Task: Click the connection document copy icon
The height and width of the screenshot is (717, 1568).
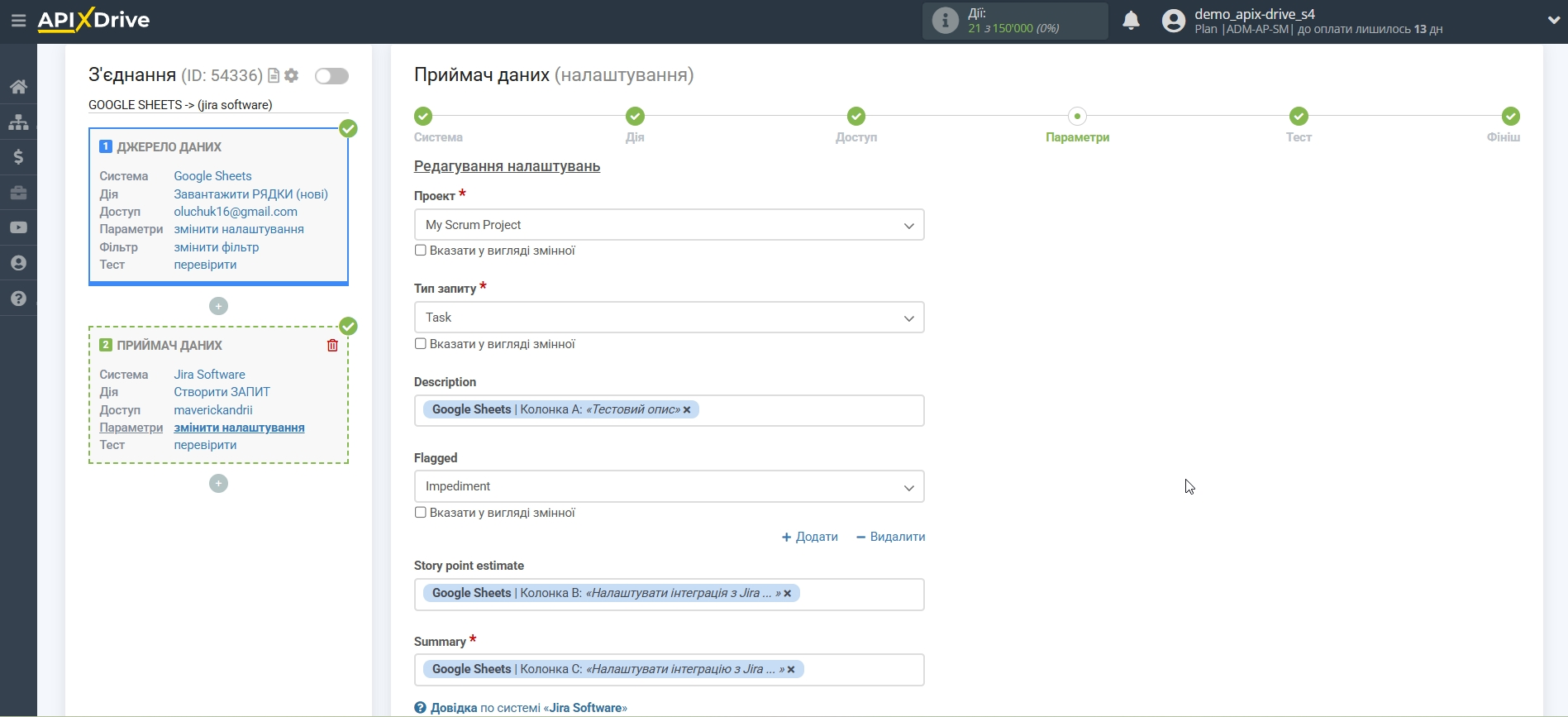Action: point(274,75)
